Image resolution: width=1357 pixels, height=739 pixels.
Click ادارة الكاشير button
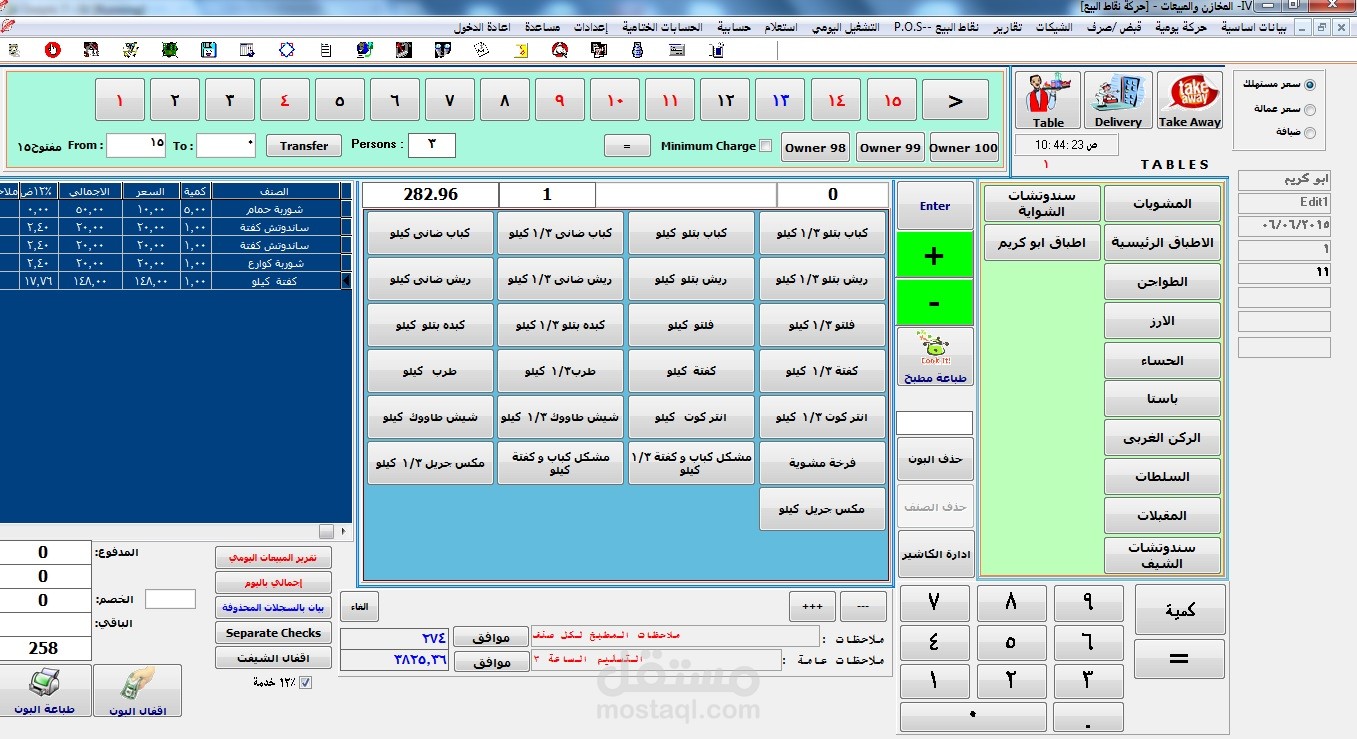[x=936, y=554]
